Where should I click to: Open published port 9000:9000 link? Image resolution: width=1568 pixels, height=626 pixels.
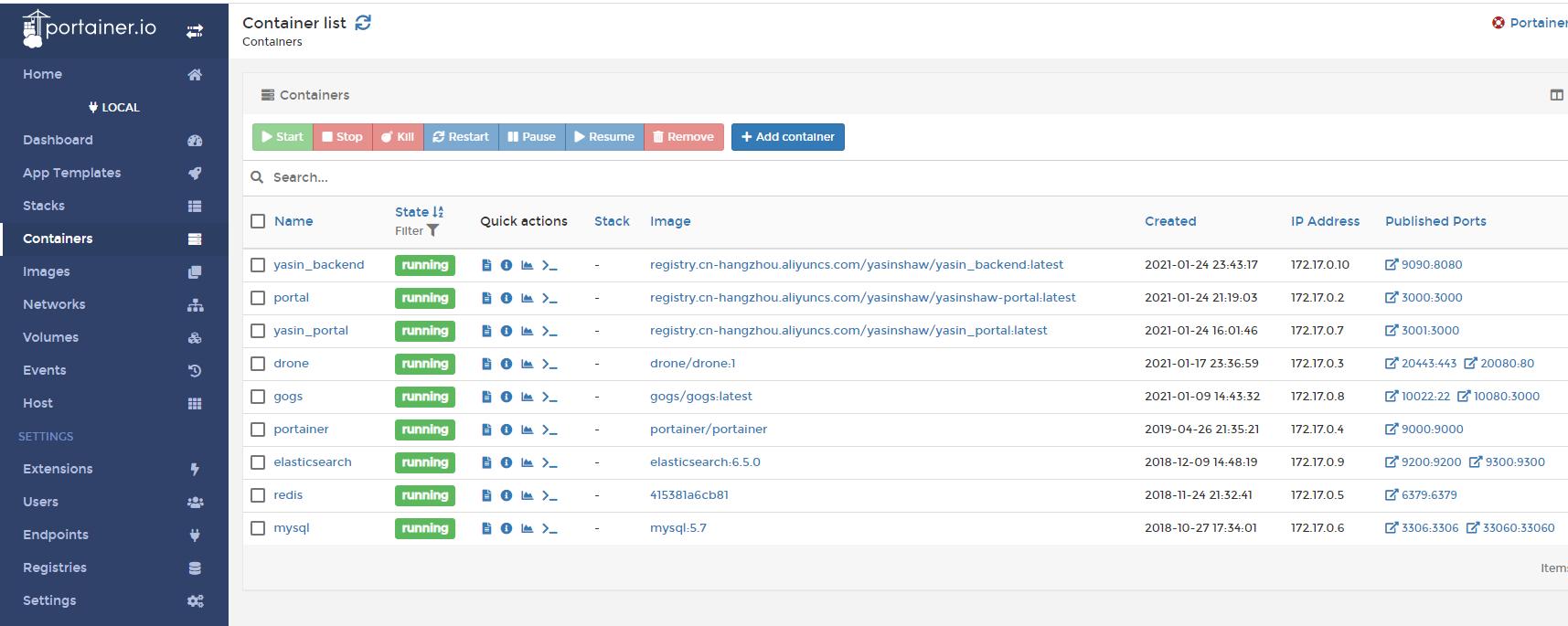pyautogui.click(x=1431, y=430)
